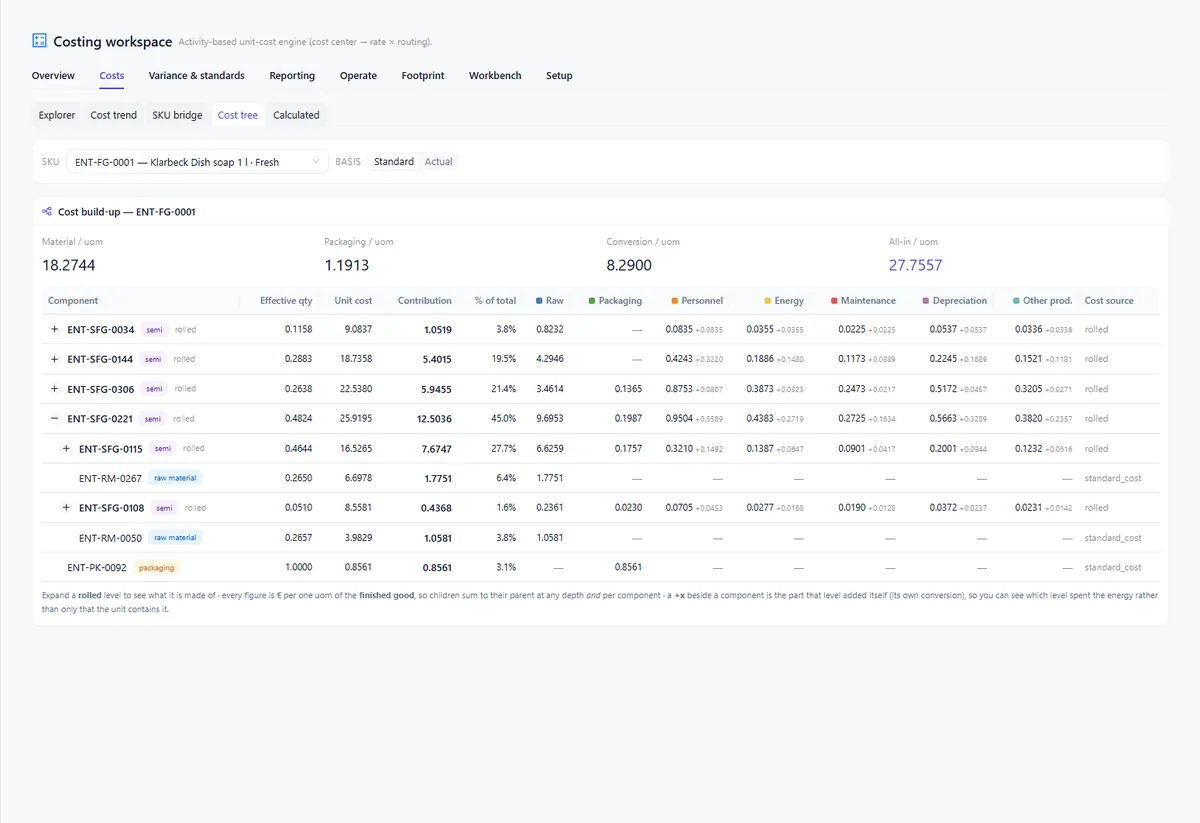Click the Component column header
Viewport: 1200px width, 823px height.
tap(73, 300)
